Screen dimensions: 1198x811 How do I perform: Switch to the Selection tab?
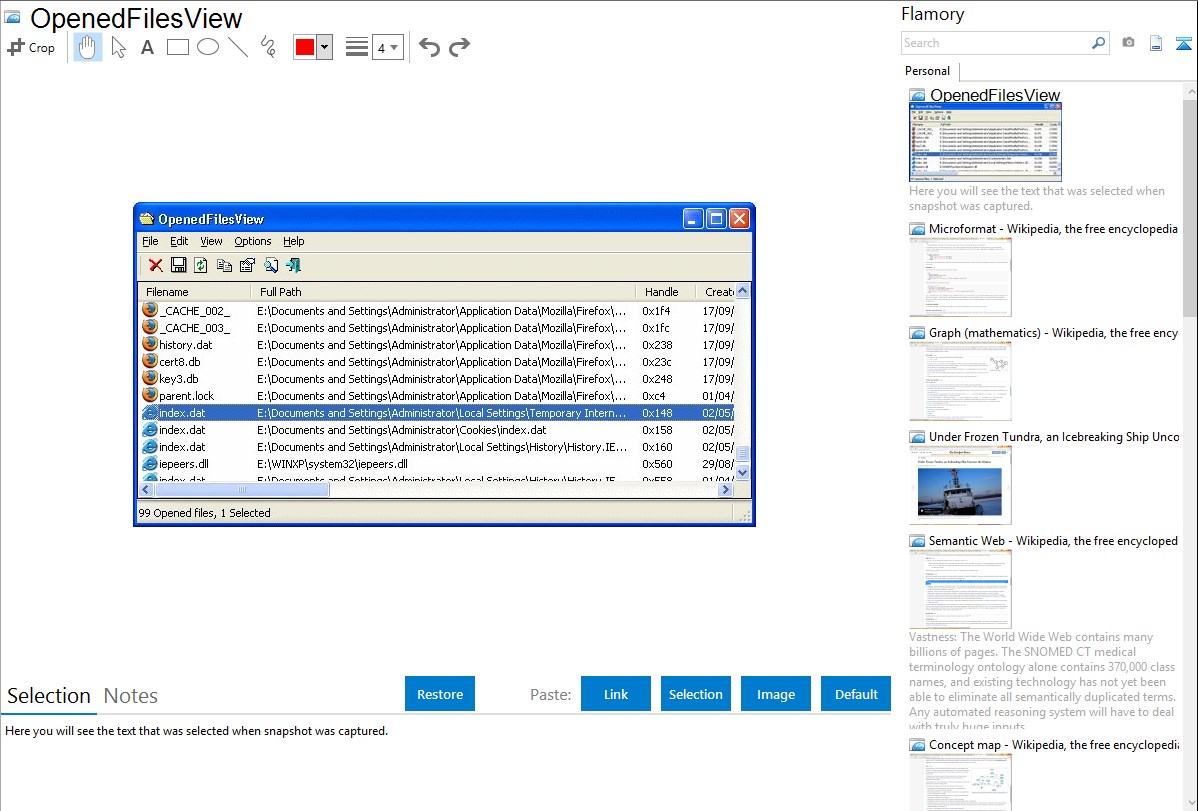click(x=49, y=696)
